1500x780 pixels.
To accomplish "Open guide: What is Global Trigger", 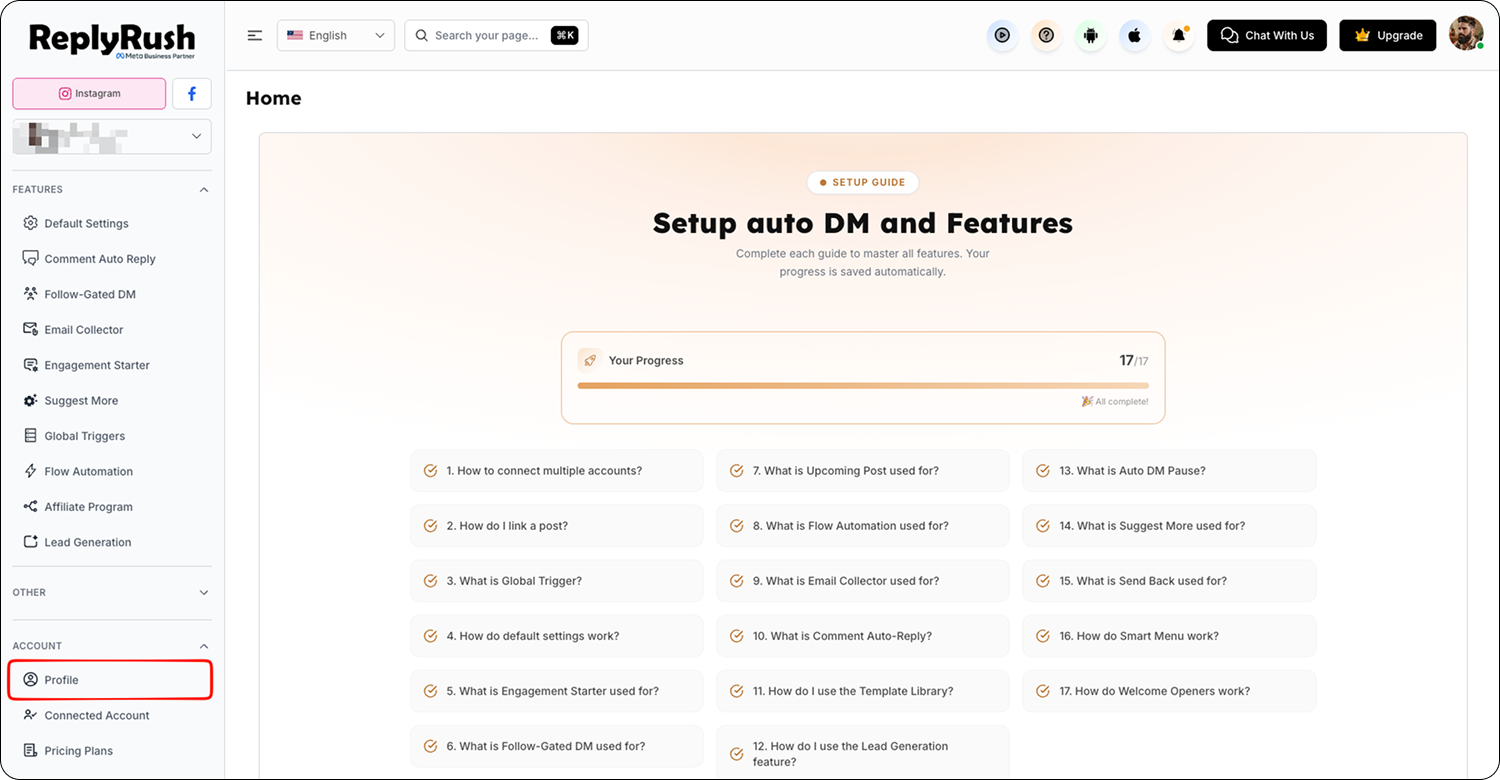I will [x=556, y=581].
